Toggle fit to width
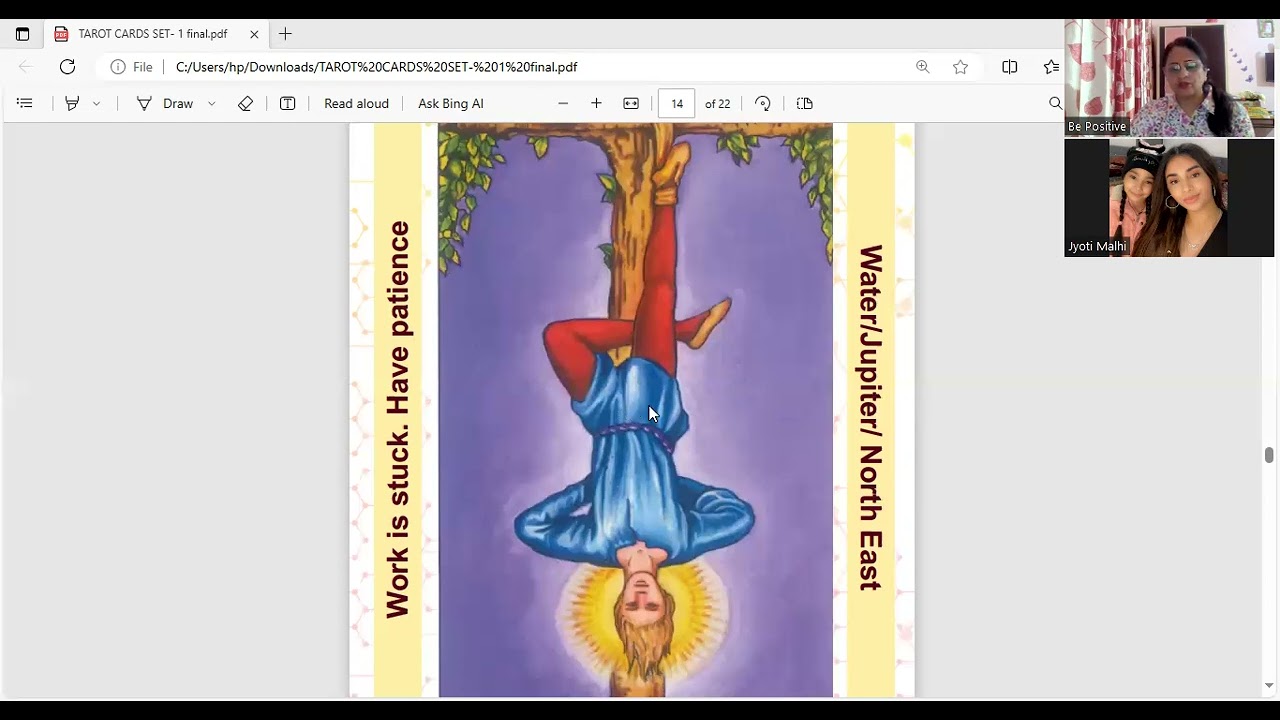 click(x=631, y=103)
